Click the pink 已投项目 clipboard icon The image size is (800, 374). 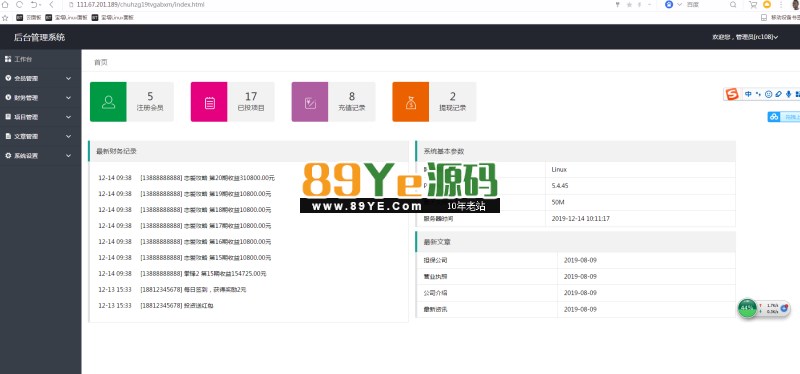pyautogui.click(x=209, y=102)
